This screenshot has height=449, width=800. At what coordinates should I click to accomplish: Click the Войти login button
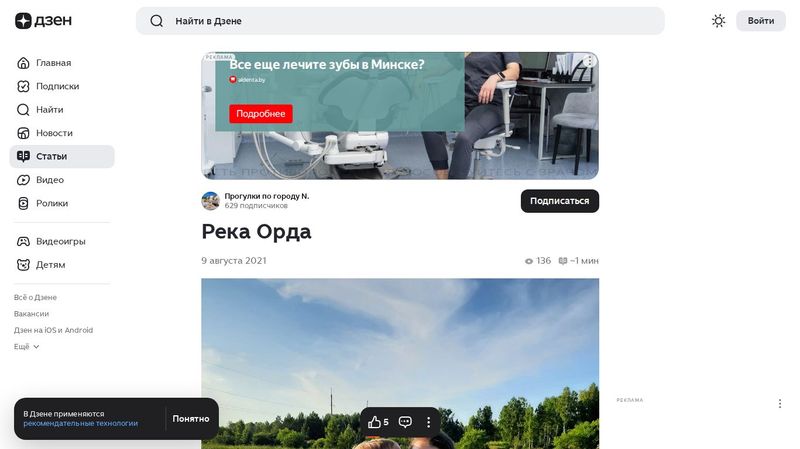click(761, 21)
